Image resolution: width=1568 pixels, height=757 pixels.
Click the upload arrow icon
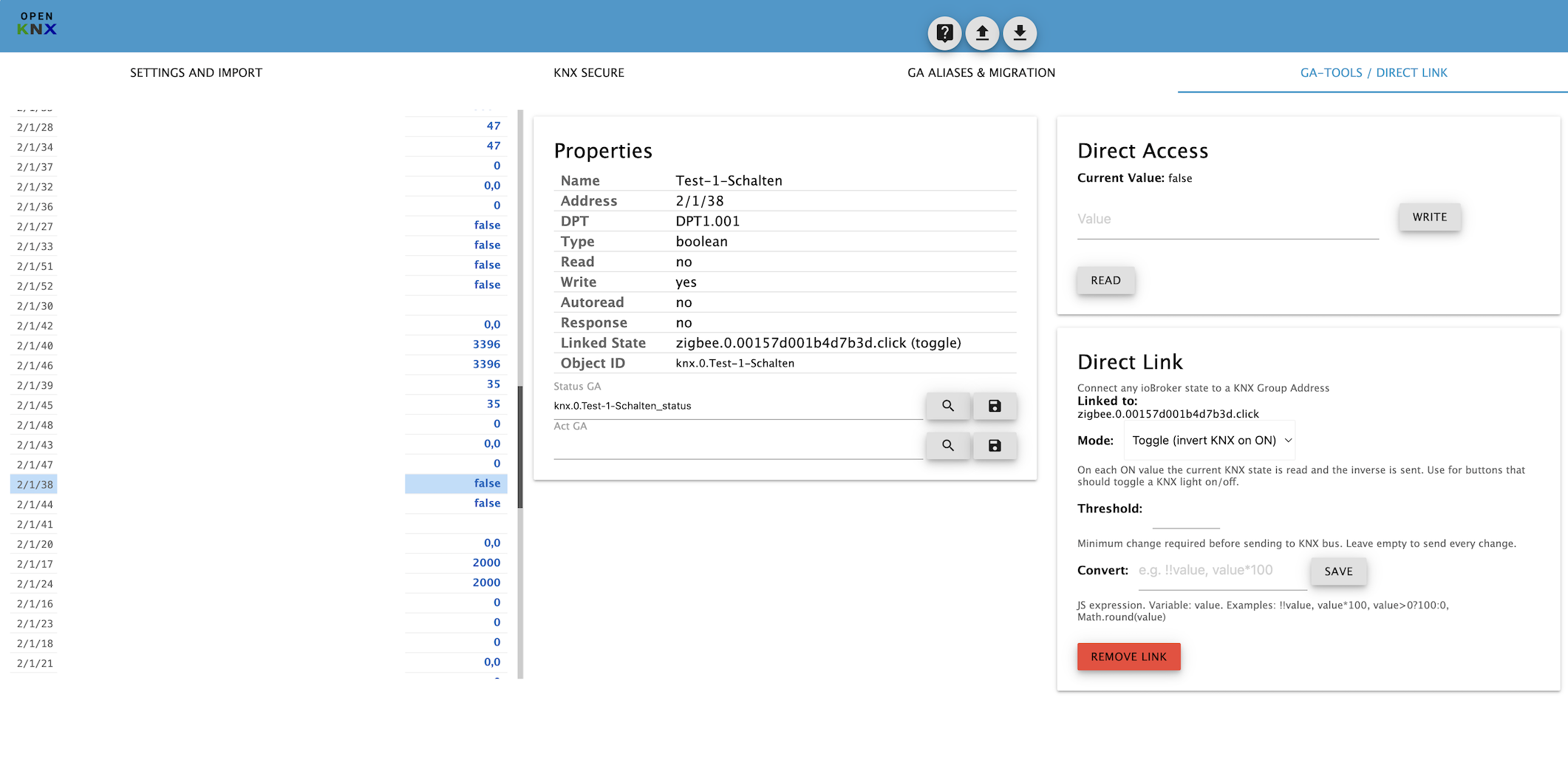pos(982,33)
